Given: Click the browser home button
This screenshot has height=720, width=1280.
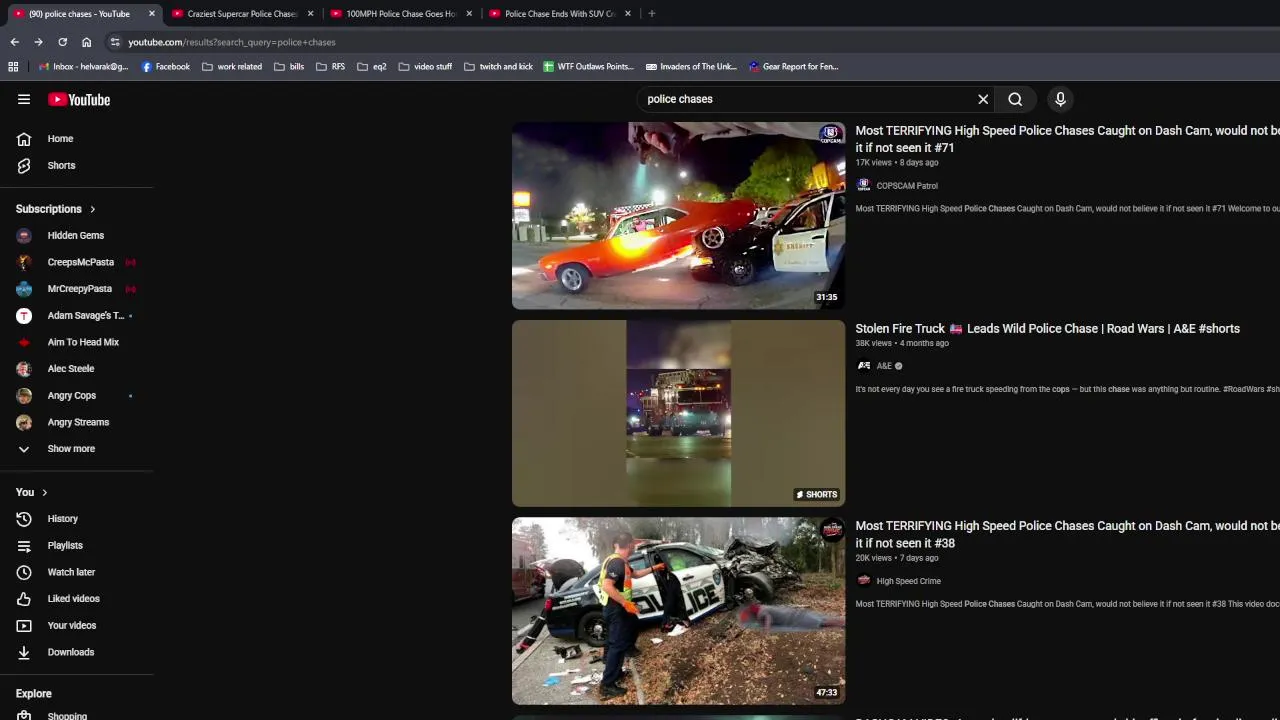Looking at the screenshot, I should coord(86,42).
